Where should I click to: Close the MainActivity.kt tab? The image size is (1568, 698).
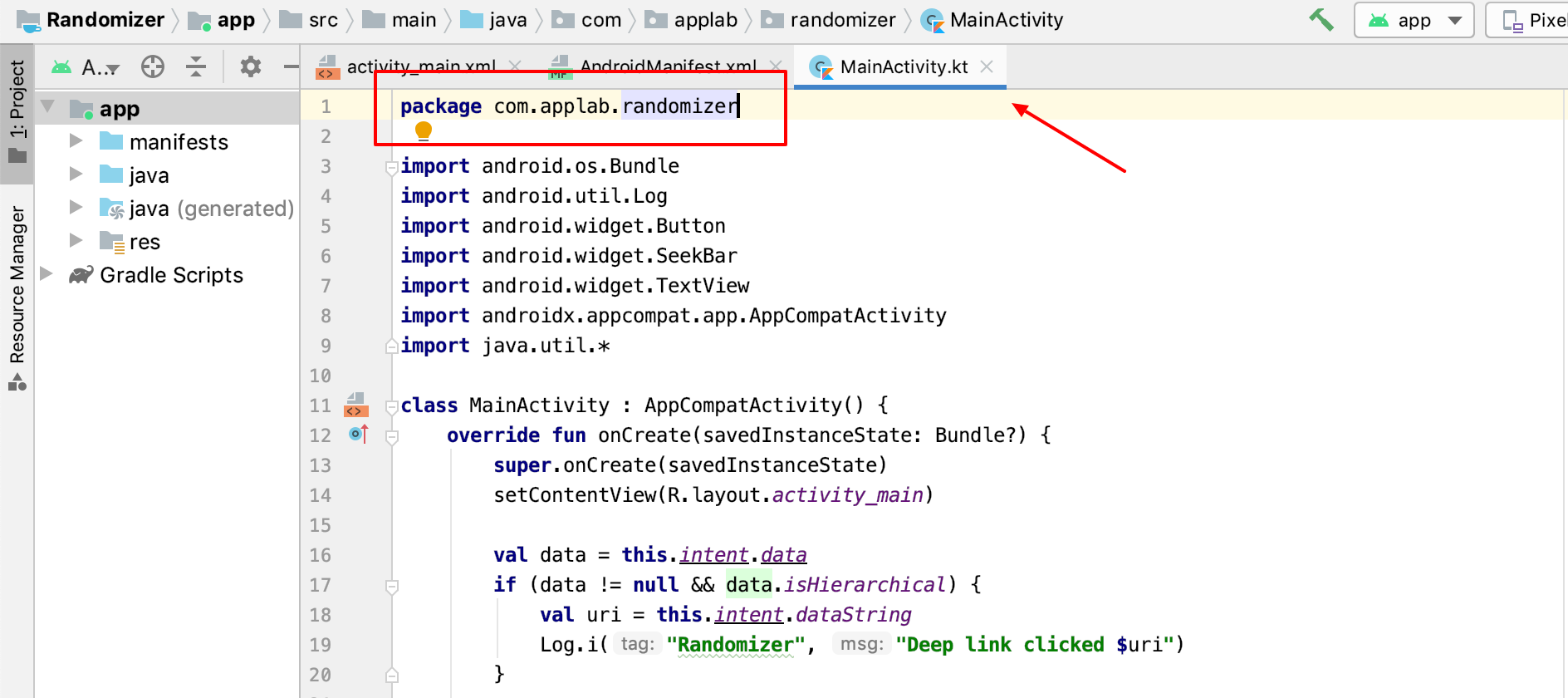[987, 66]
